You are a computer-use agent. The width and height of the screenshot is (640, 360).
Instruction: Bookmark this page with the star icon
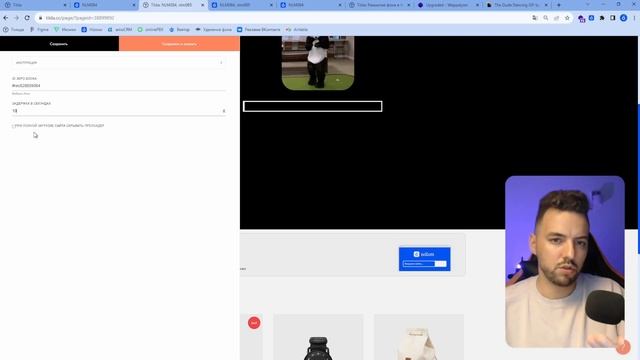[567, 18]
